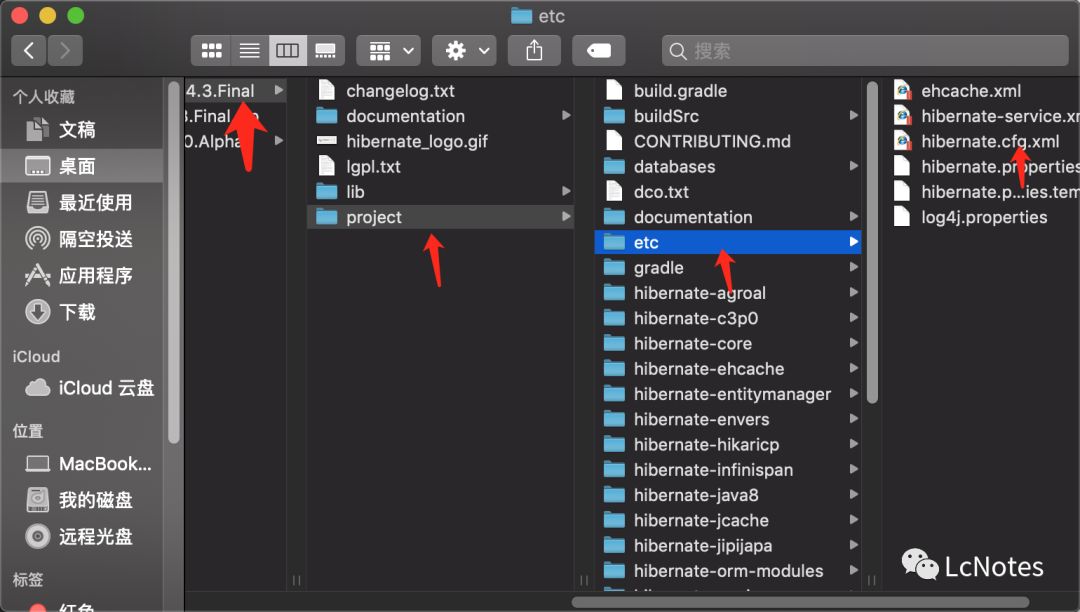Open 文稿 in the sidebar
The height and width of the screenshot is (612, 1080).
tap(83, 129)
